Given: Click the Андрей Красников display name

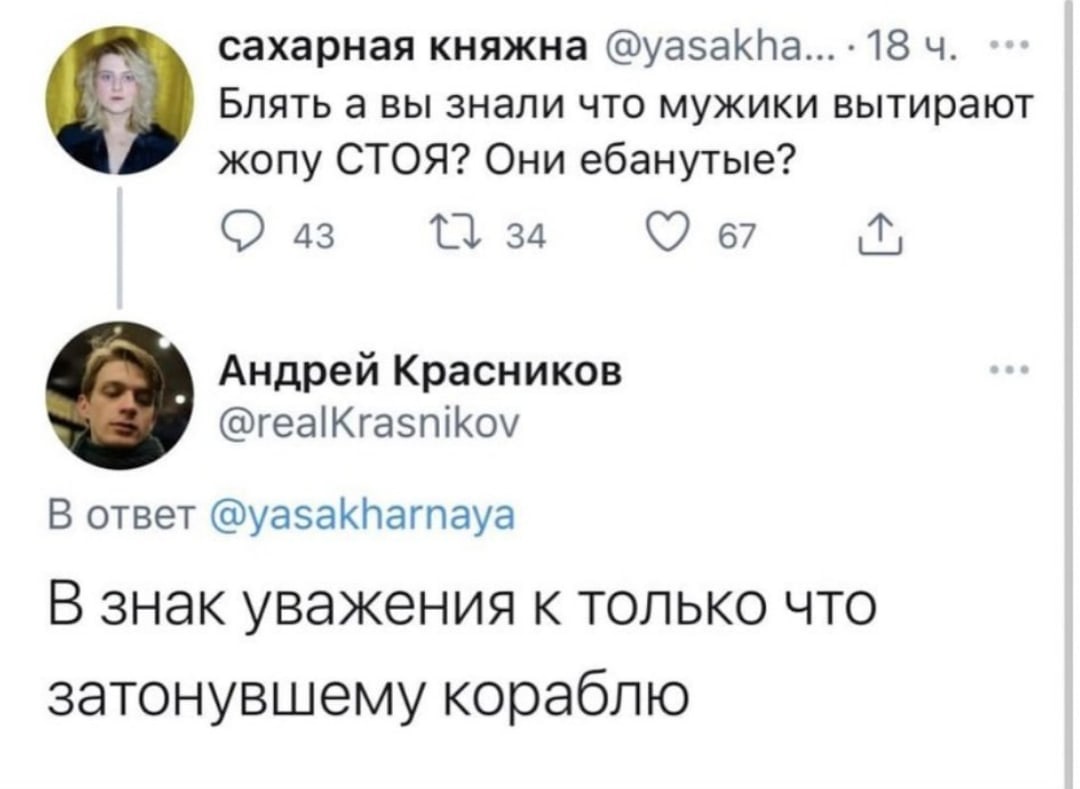Looking at the screenshot, I should click(420, 372).
